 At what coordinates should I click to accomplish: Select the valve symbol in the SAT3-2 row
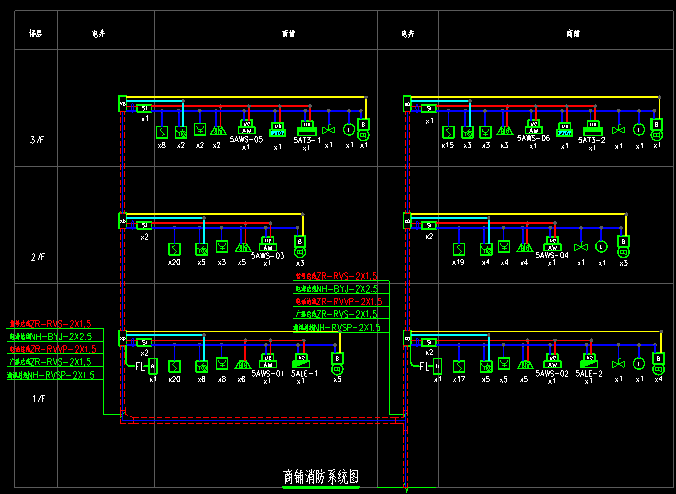[619, 129]
